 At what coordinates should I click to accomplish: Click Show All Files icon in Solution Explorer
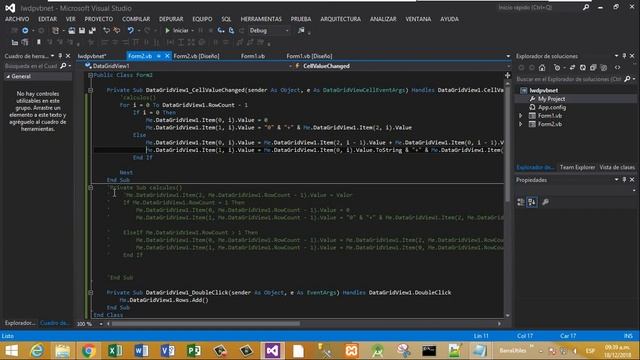click(604, 68)
